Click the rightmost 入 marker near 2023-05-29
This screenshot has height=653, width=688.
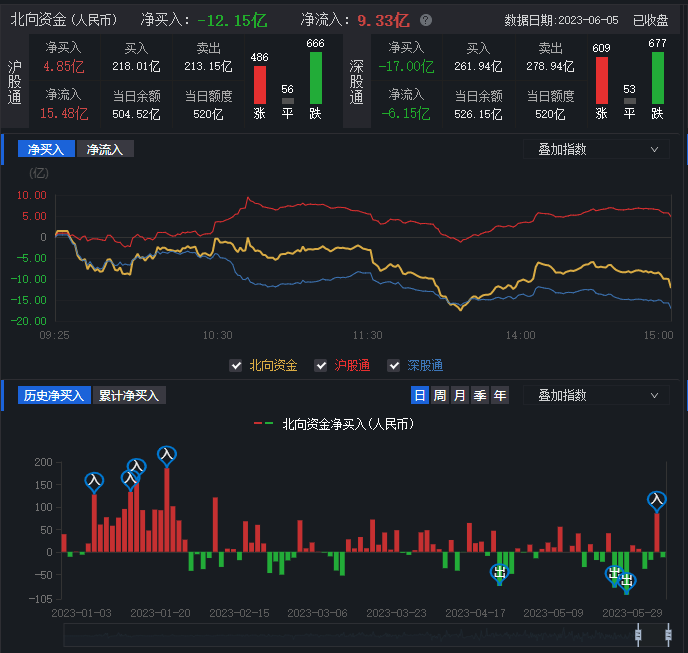657,499
